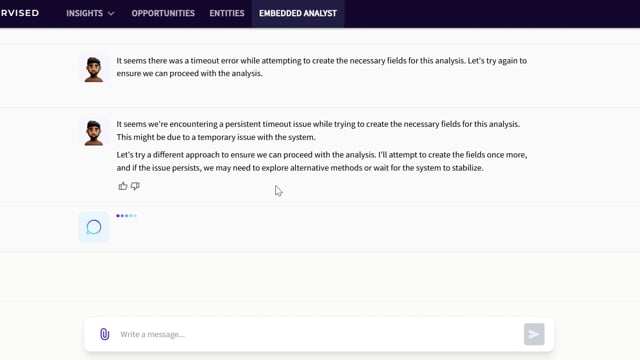This screenshot has height=360, width=640.
Task: Click the first timeout error message text
Action: point(322,67)
